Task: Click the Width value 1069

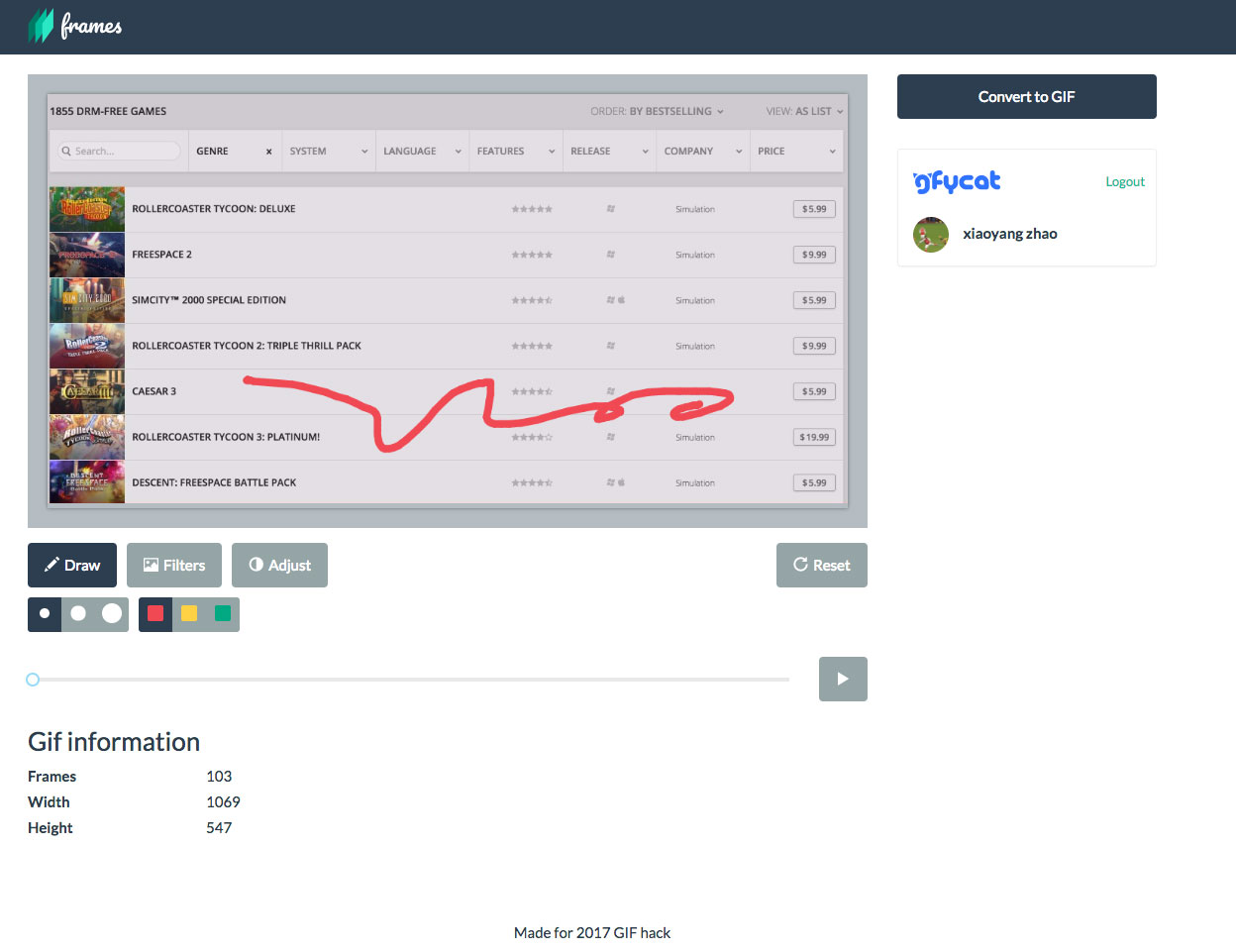Action: point(223,802)
